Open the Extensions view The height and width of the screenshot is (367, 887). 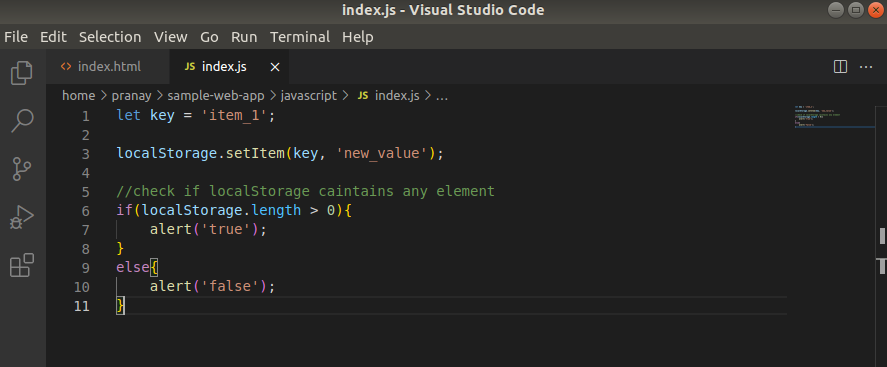coord(22,265)
